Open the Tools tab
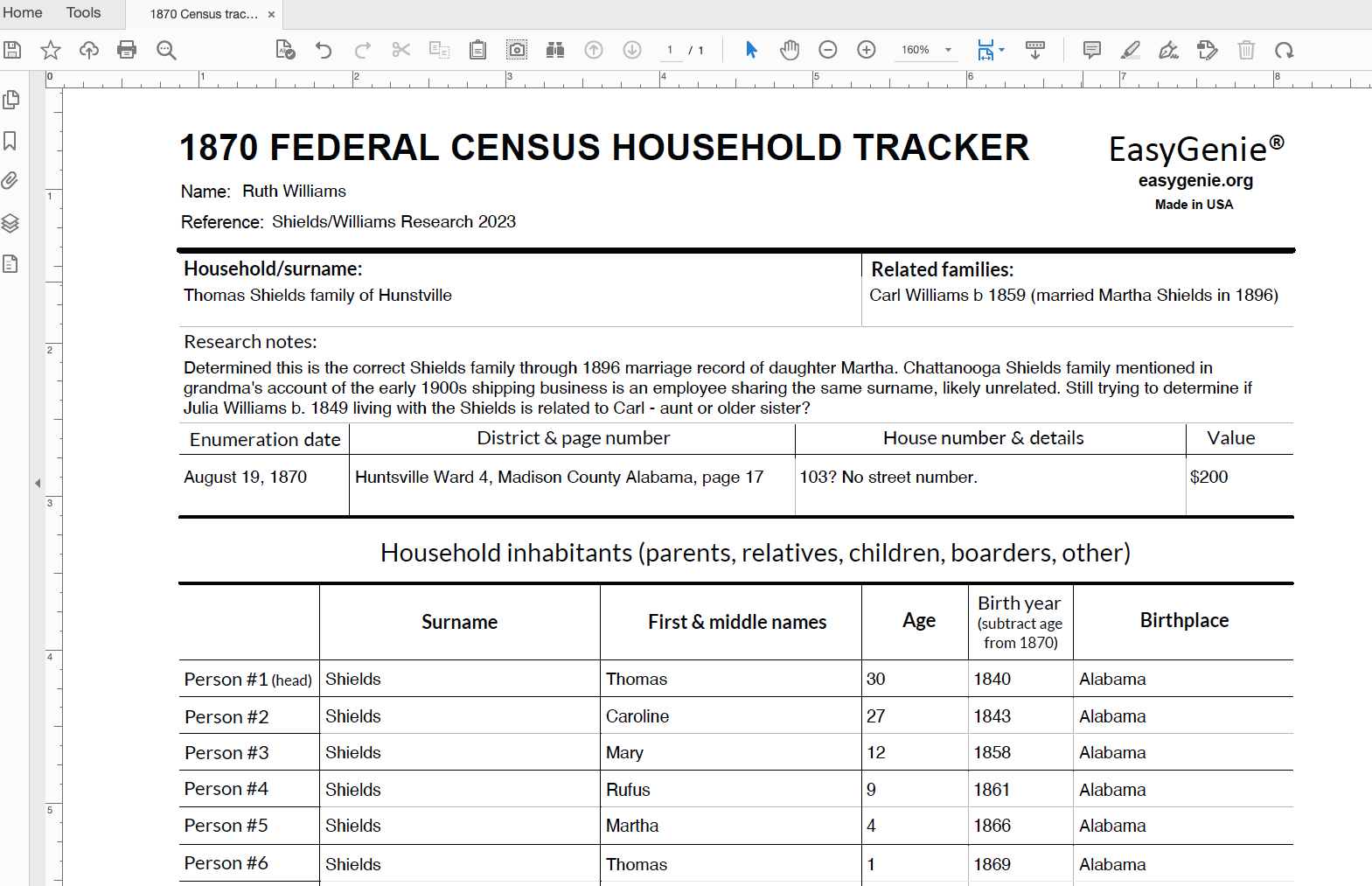1372x886 pixels. pos(83,13)
